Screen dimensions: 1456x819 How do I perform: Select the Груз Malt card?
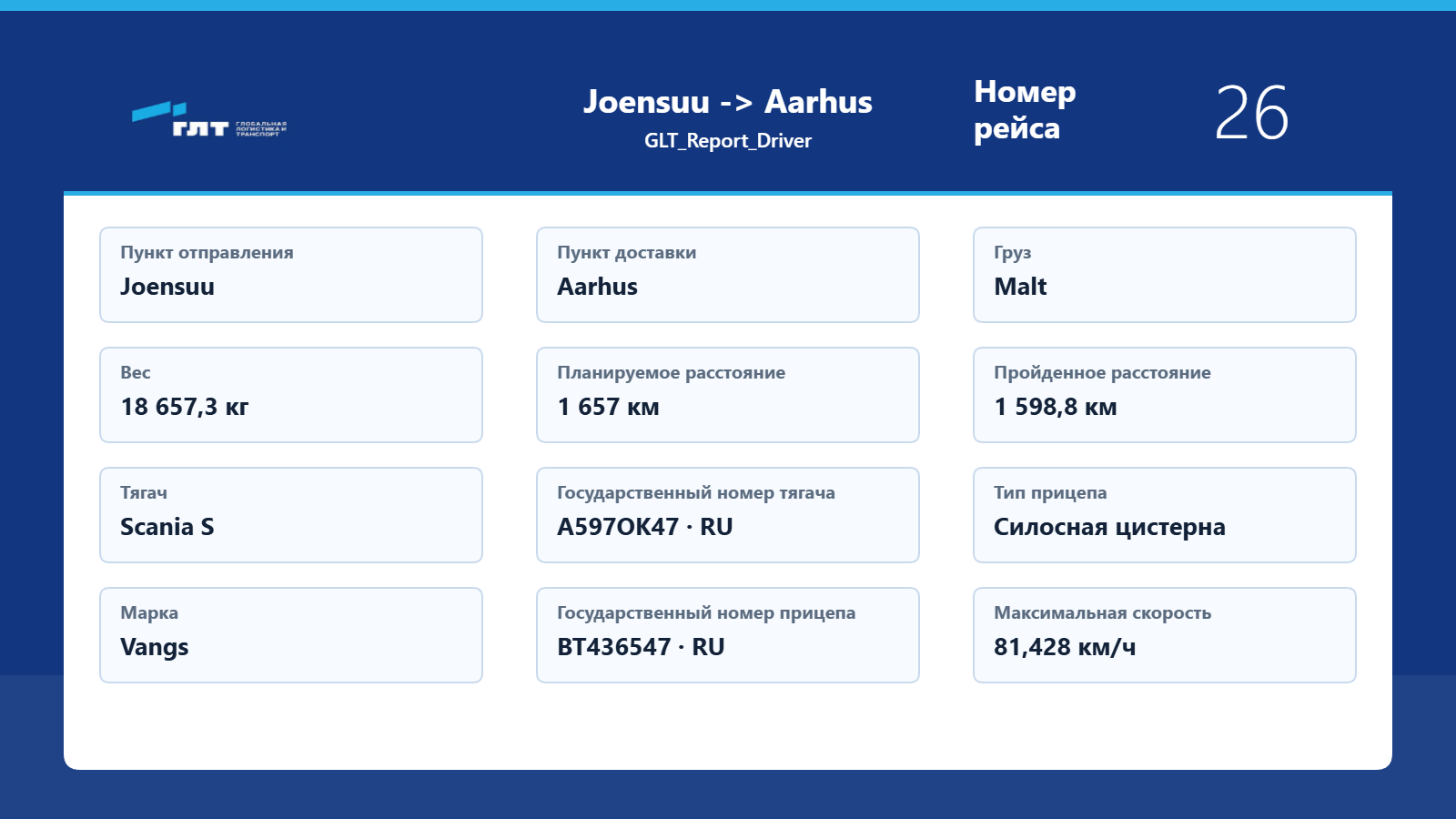tap(1165, 275)
